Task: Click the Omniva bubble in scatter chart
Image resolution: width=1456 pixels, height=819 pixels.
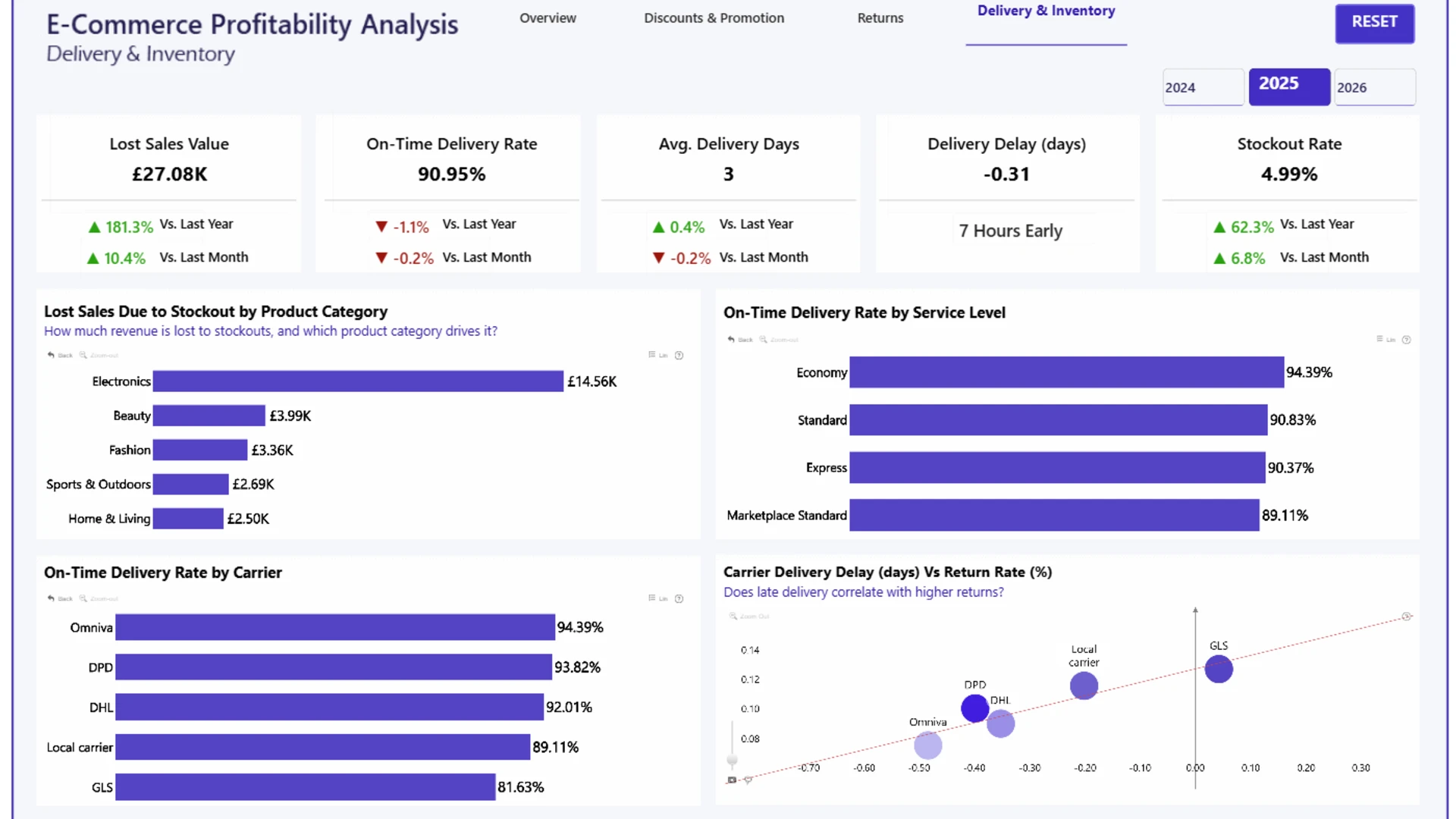Action: [x=927, y=745]
